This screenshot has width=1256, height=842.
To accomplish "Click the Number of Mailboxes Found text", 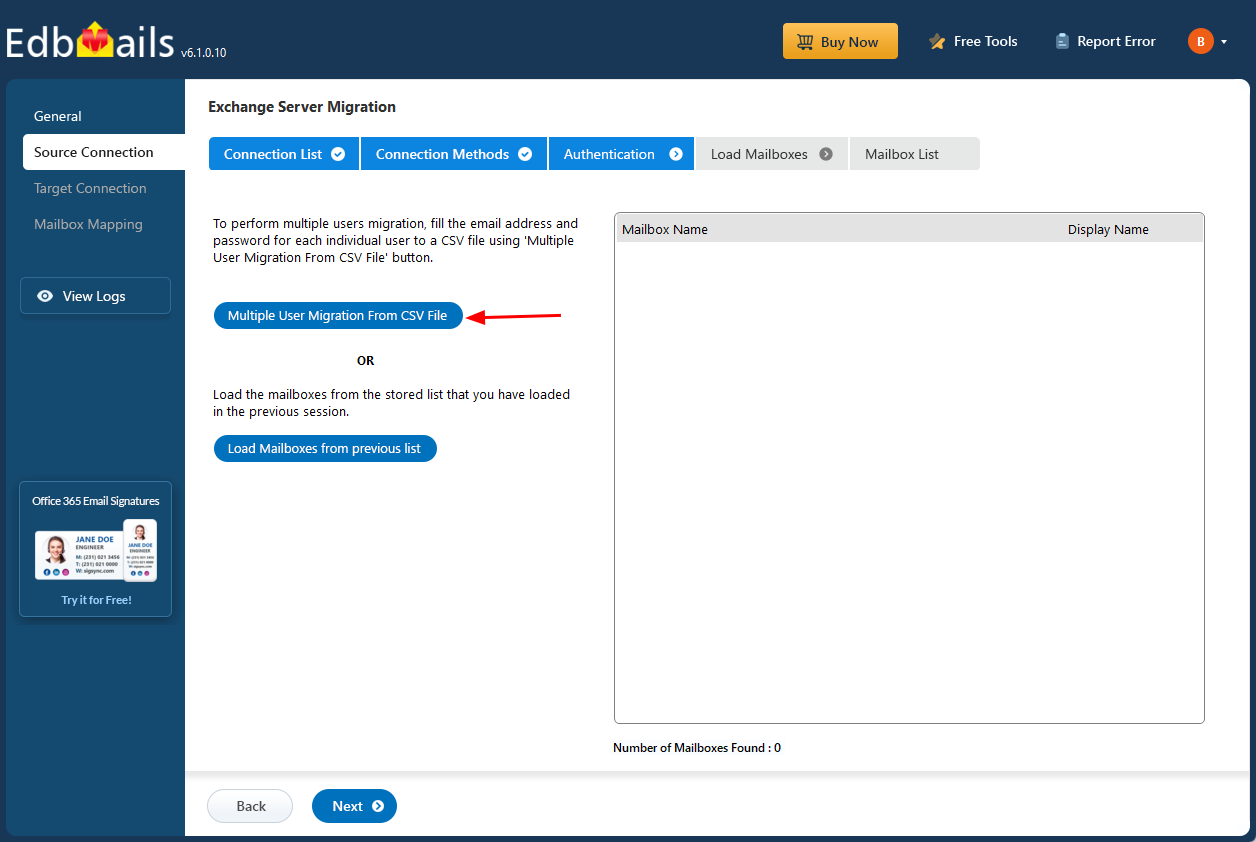I will click(697, 747).
